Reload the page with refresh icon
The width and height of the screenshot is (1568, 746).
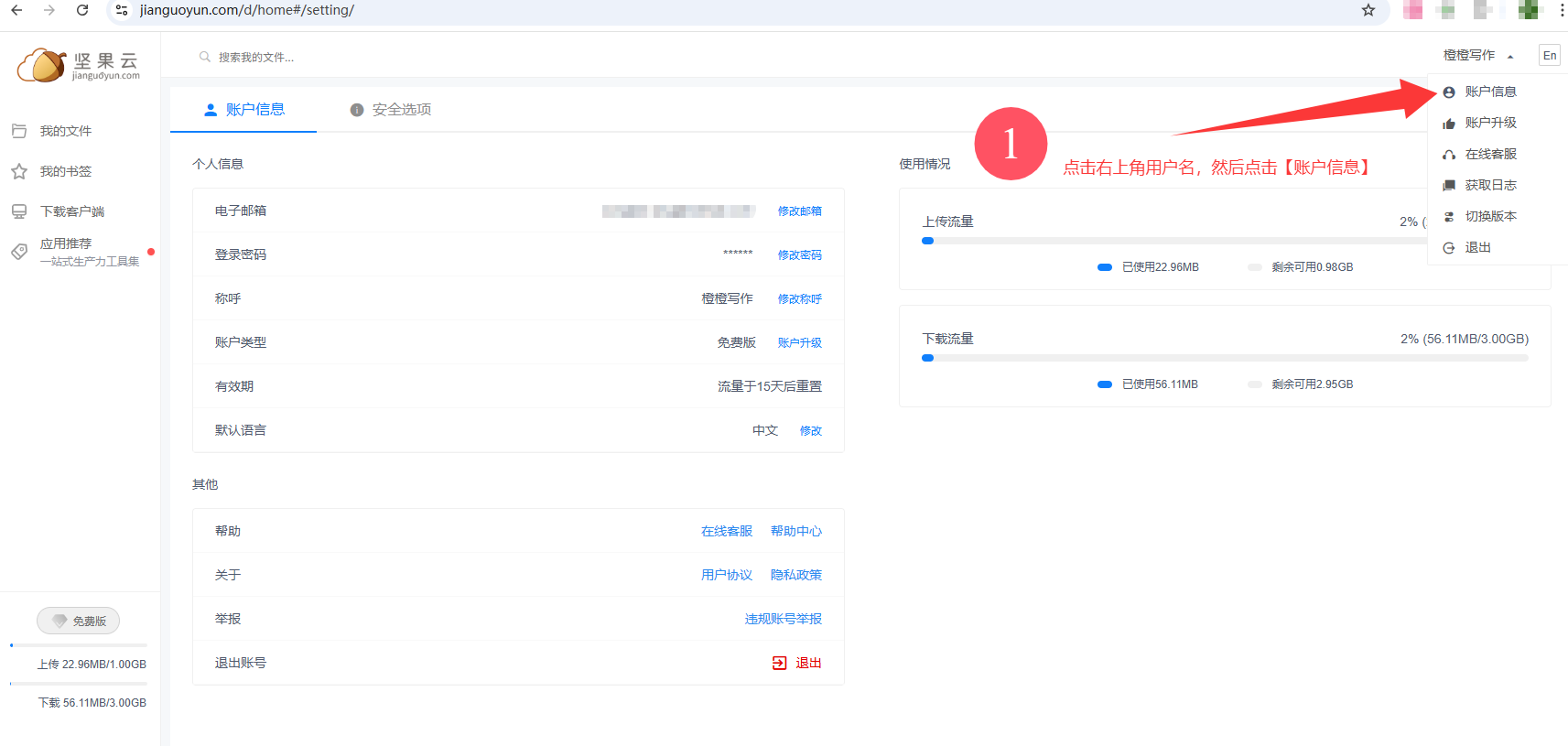82,10
